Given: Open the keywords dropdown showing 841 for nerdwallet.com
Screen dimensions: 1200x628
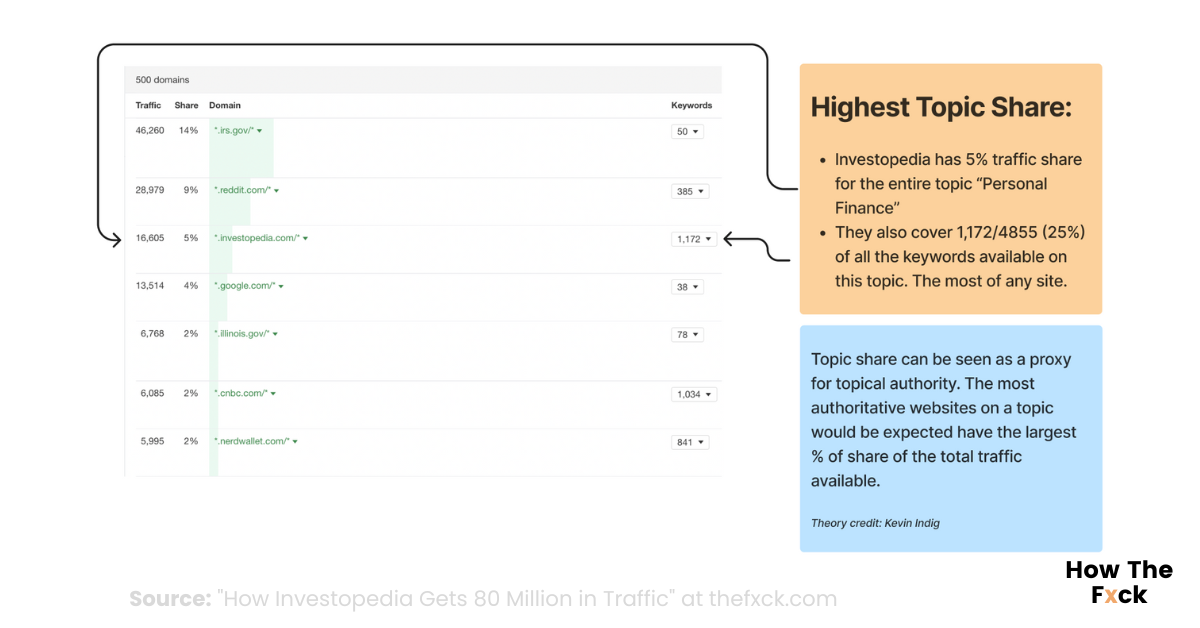Looking at the screenshot, I should (x=690, y=441).
